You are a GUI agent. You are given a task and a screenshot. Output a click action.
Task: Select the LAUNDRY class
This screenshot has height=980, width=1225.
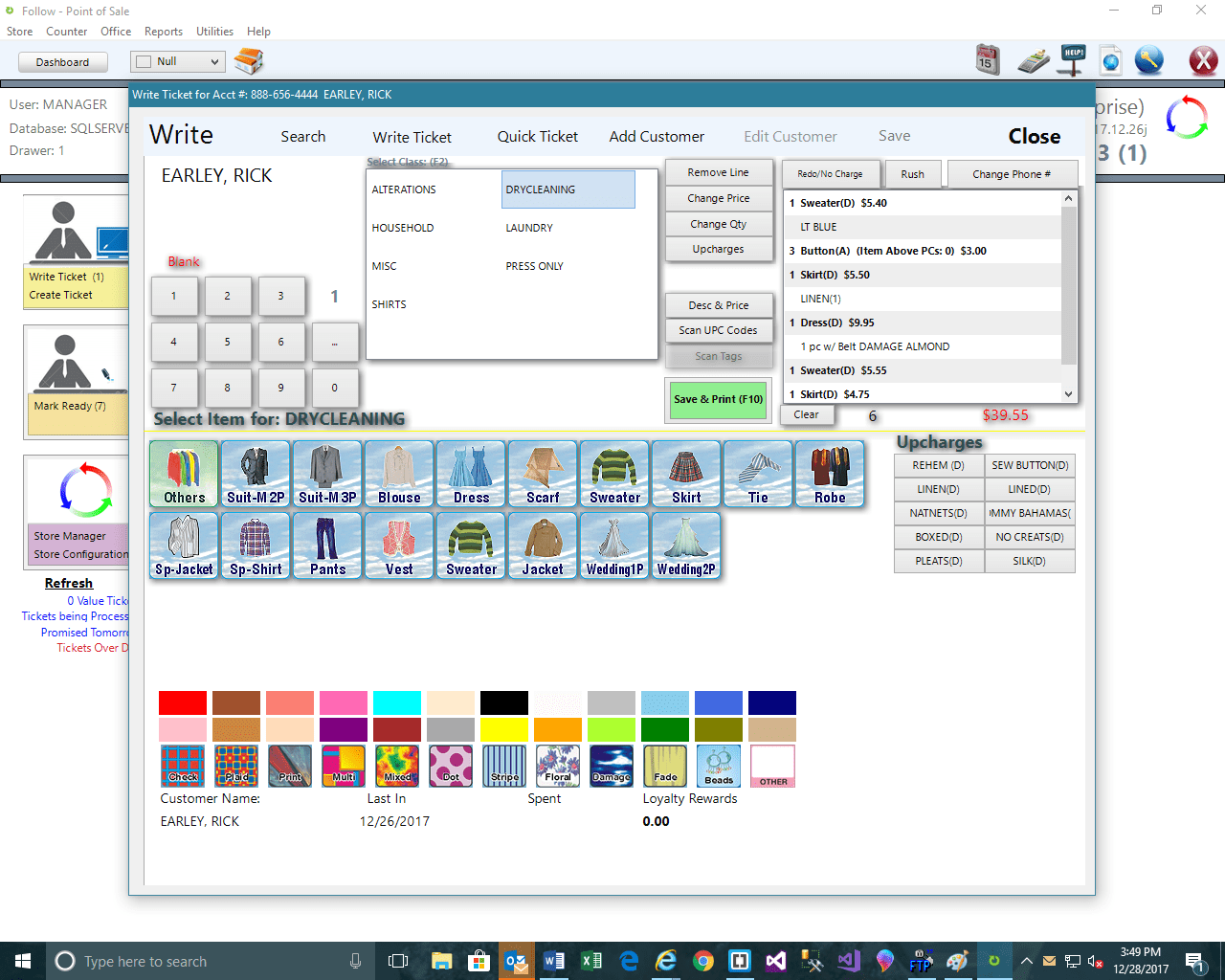tap(527, 228)
